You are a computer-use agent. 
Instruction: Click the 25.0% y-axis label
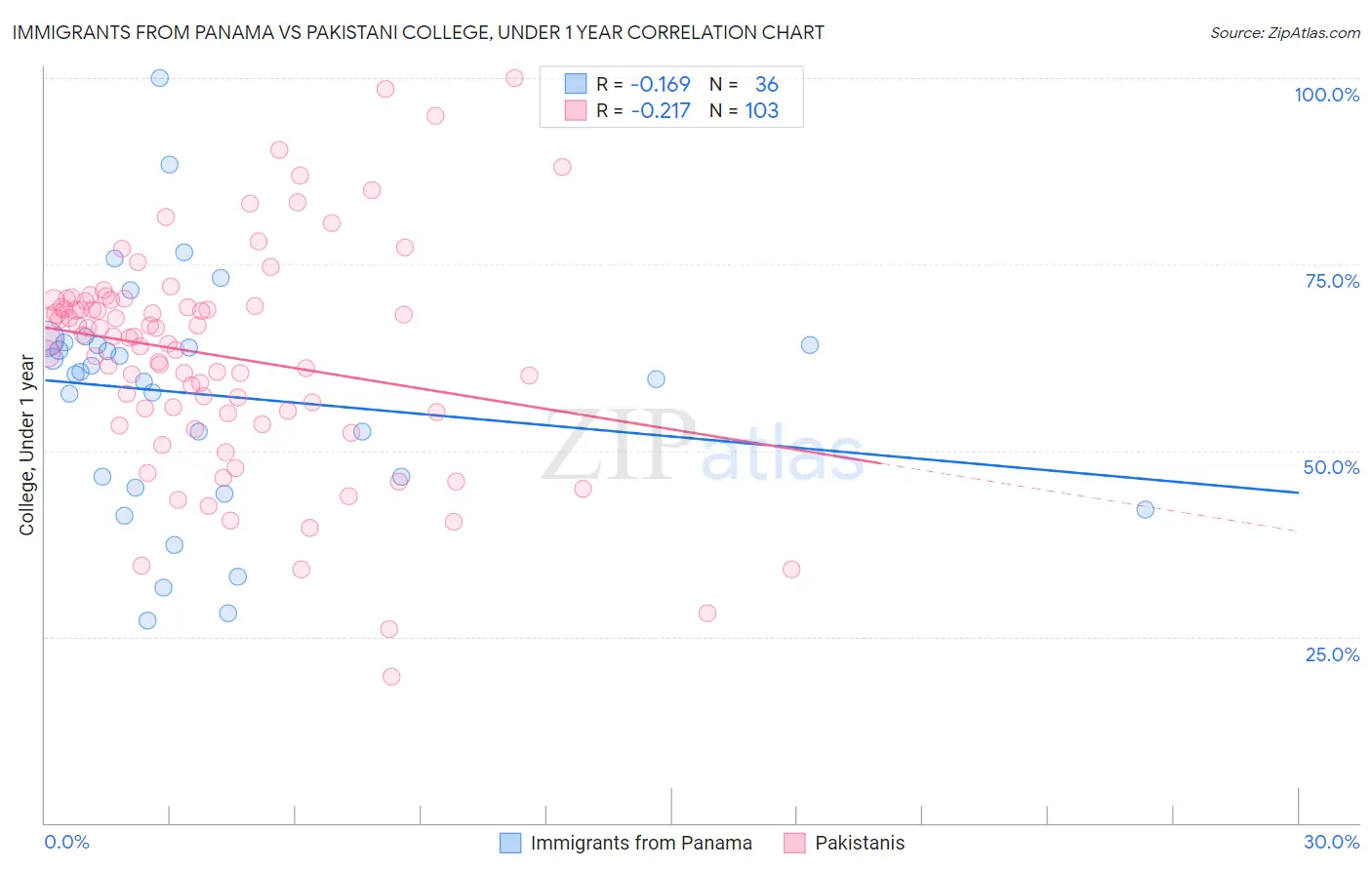coord(1332,654)
